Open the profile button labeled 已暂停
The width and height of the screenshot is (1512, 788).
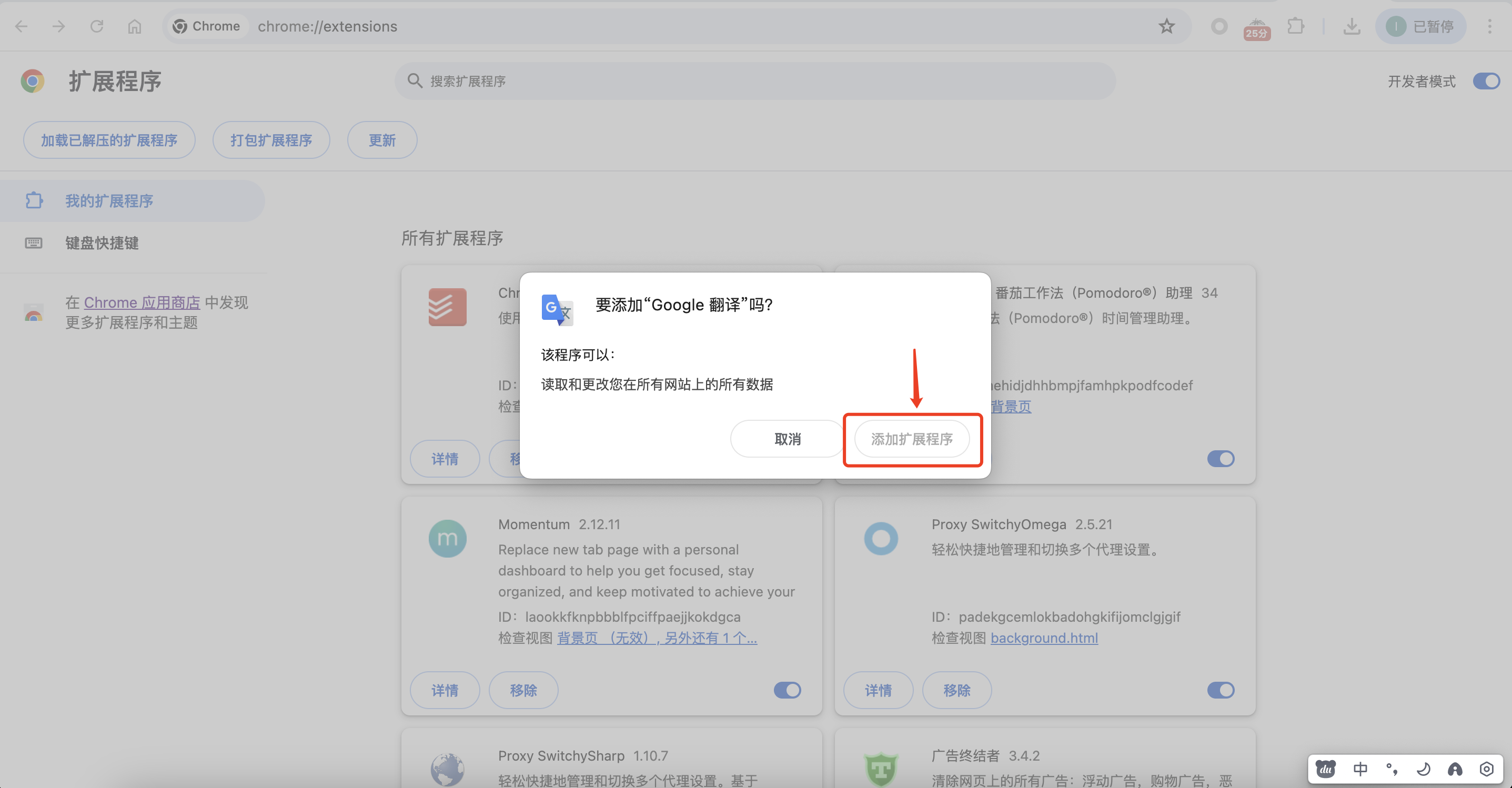click(1420, 26)
